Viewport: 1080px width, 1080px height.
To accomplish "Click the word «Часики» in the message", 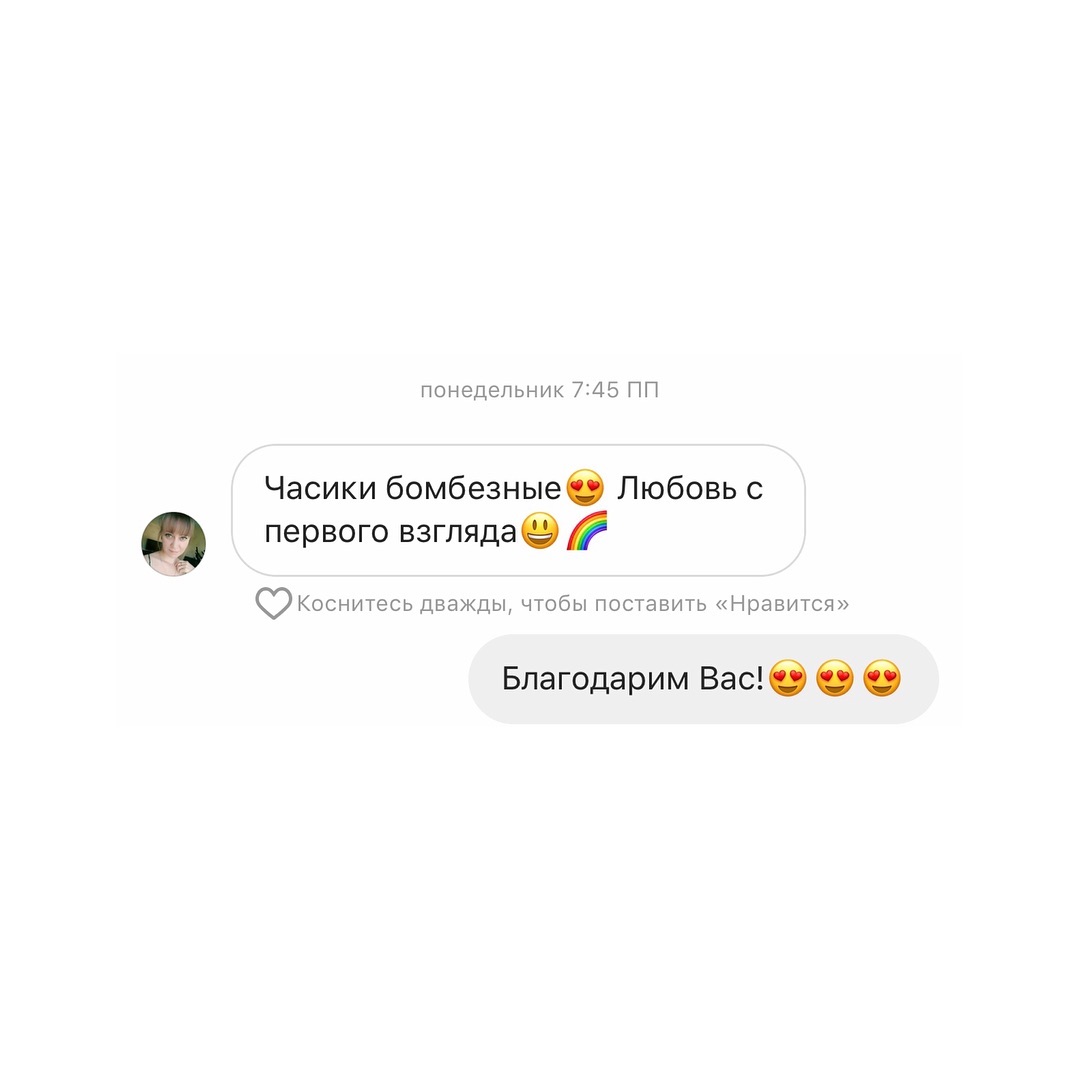I will coord(320,488).
